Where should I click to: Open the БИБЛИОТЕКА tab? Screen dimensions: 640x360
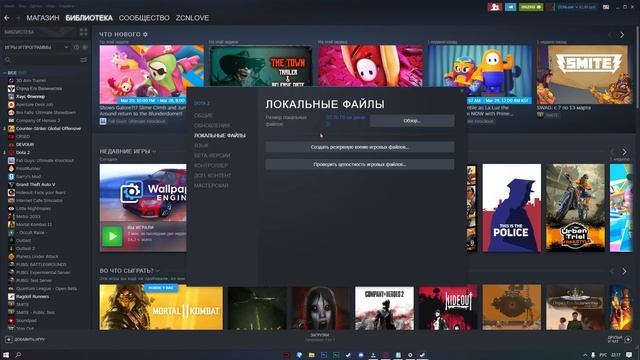point(89,18)
